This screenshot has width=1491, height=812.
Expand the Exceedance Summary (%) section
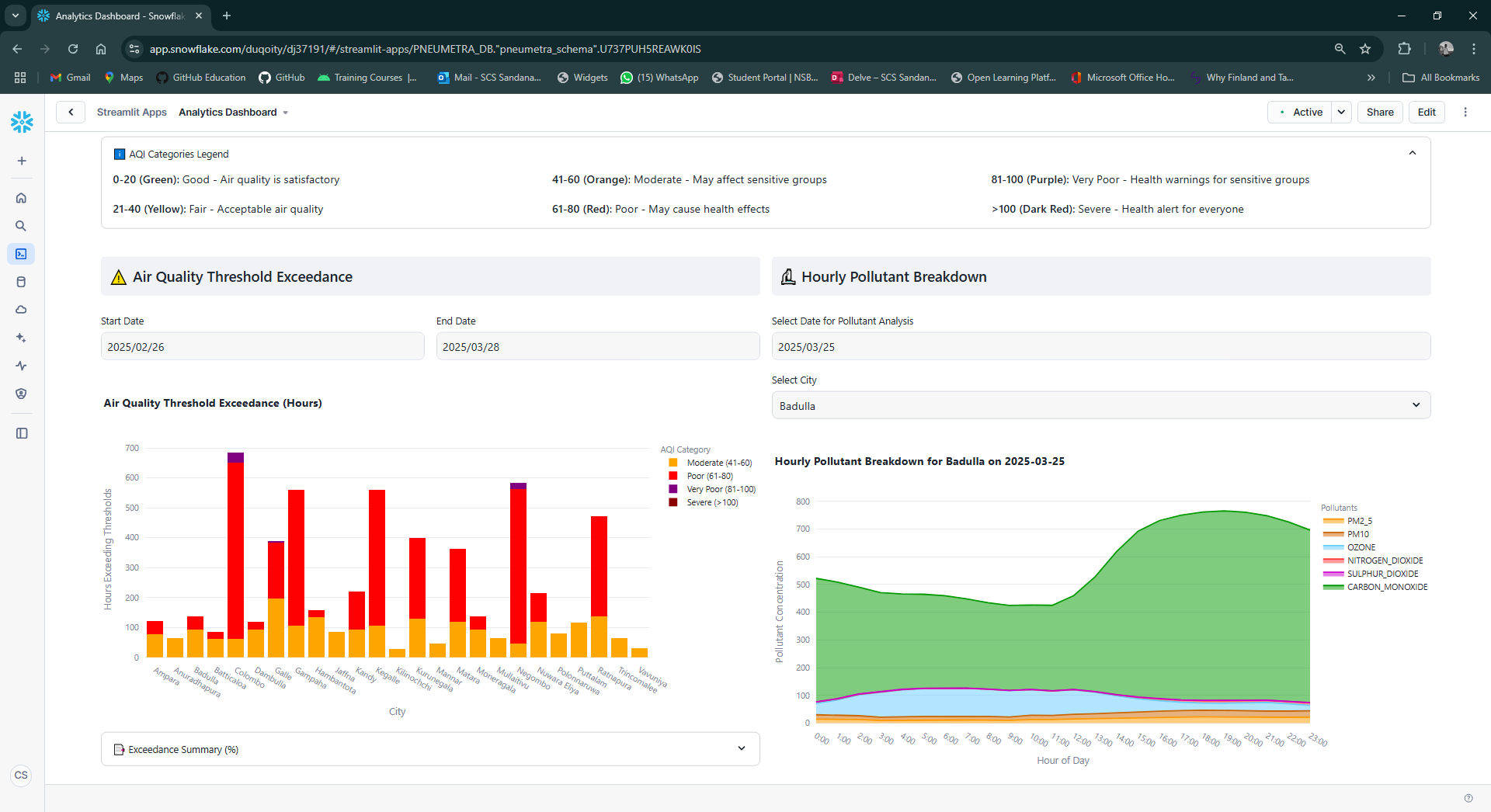coord(742,748)
